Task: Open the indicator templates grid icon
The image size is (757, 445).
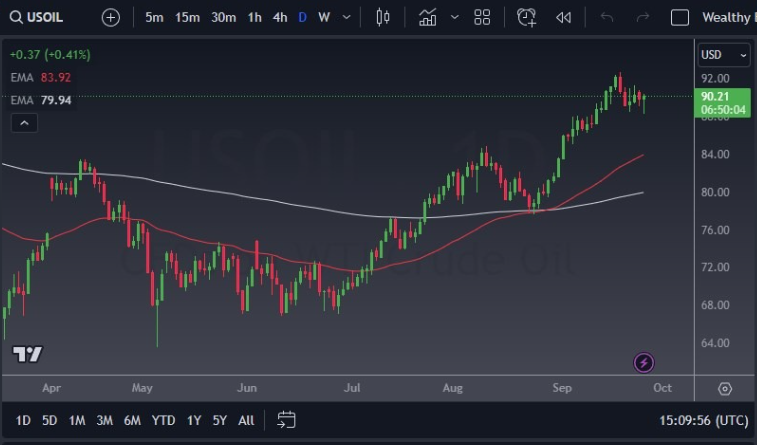Action: pyautogui.click(x=482, y=17)
